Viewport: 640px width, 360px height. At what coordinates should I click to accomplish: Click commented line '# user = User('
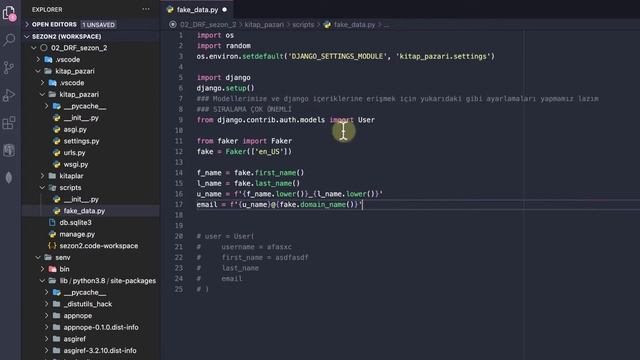click(x=225, y=236)
